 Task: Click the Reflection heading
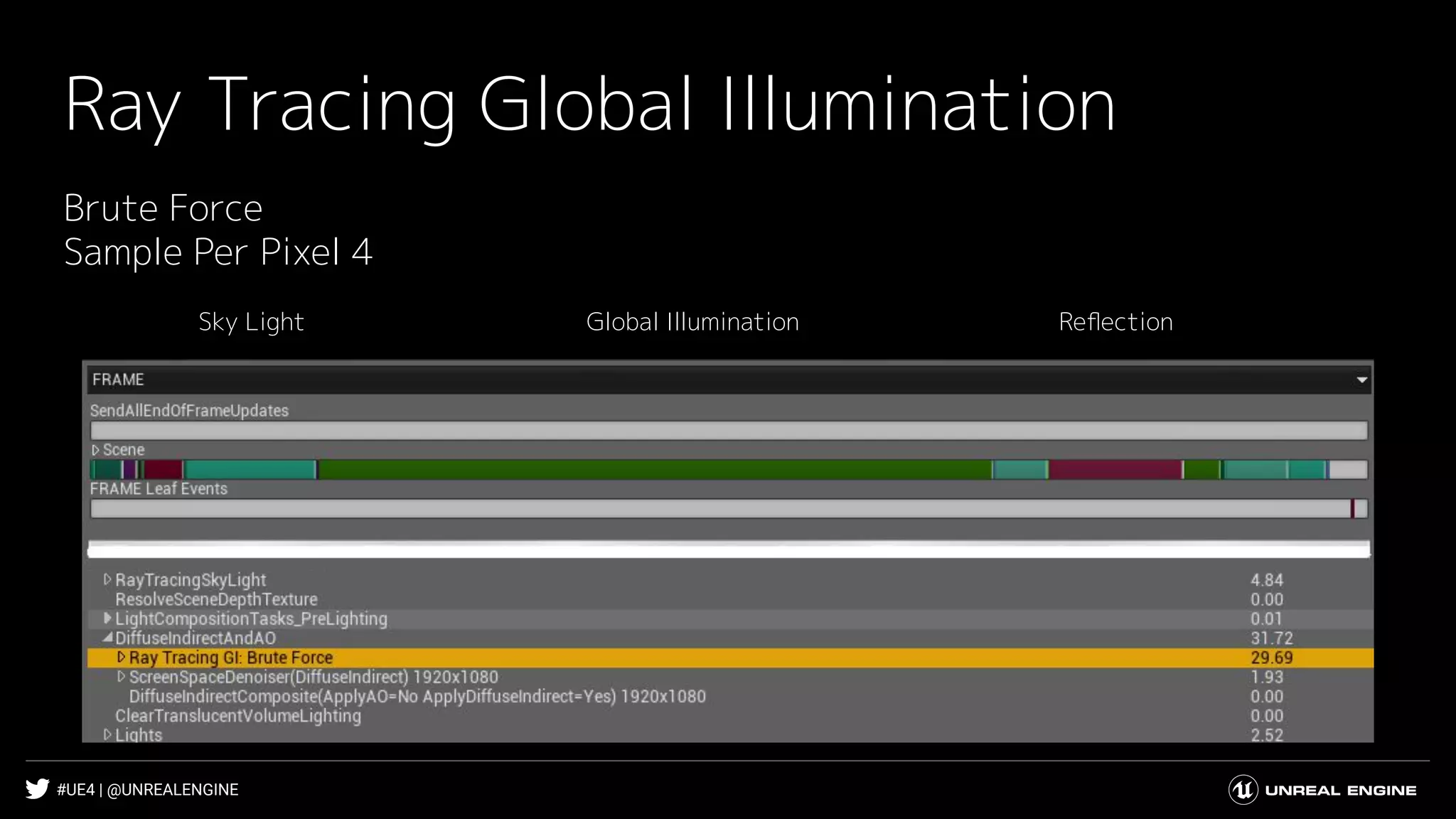1115,322
